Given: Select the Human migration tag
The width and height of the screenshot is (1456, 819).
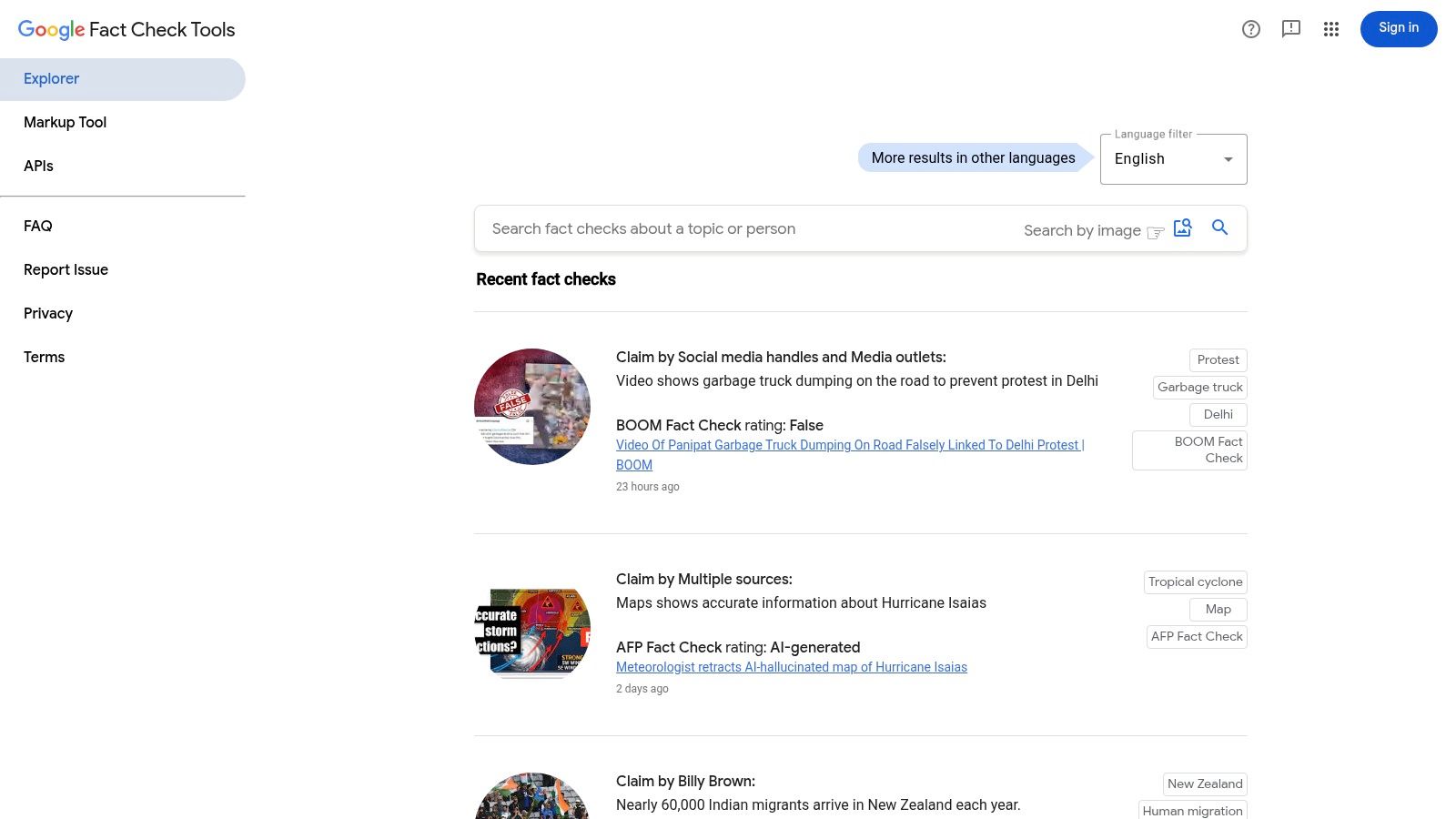Looking at the screenshot, I should (x=1192, y=810).
